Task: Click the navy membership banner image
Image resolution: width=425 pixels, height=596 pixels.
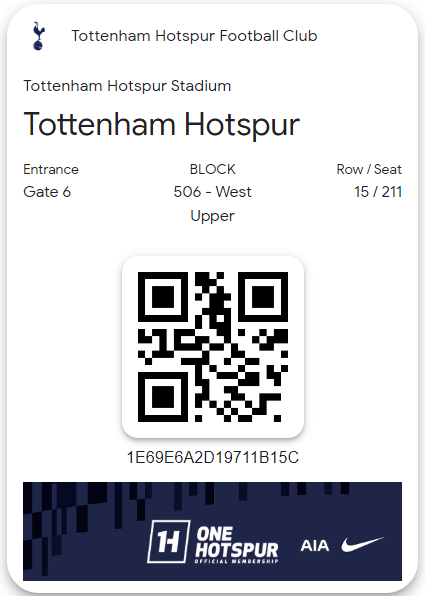Action: (x=212, y=531)
